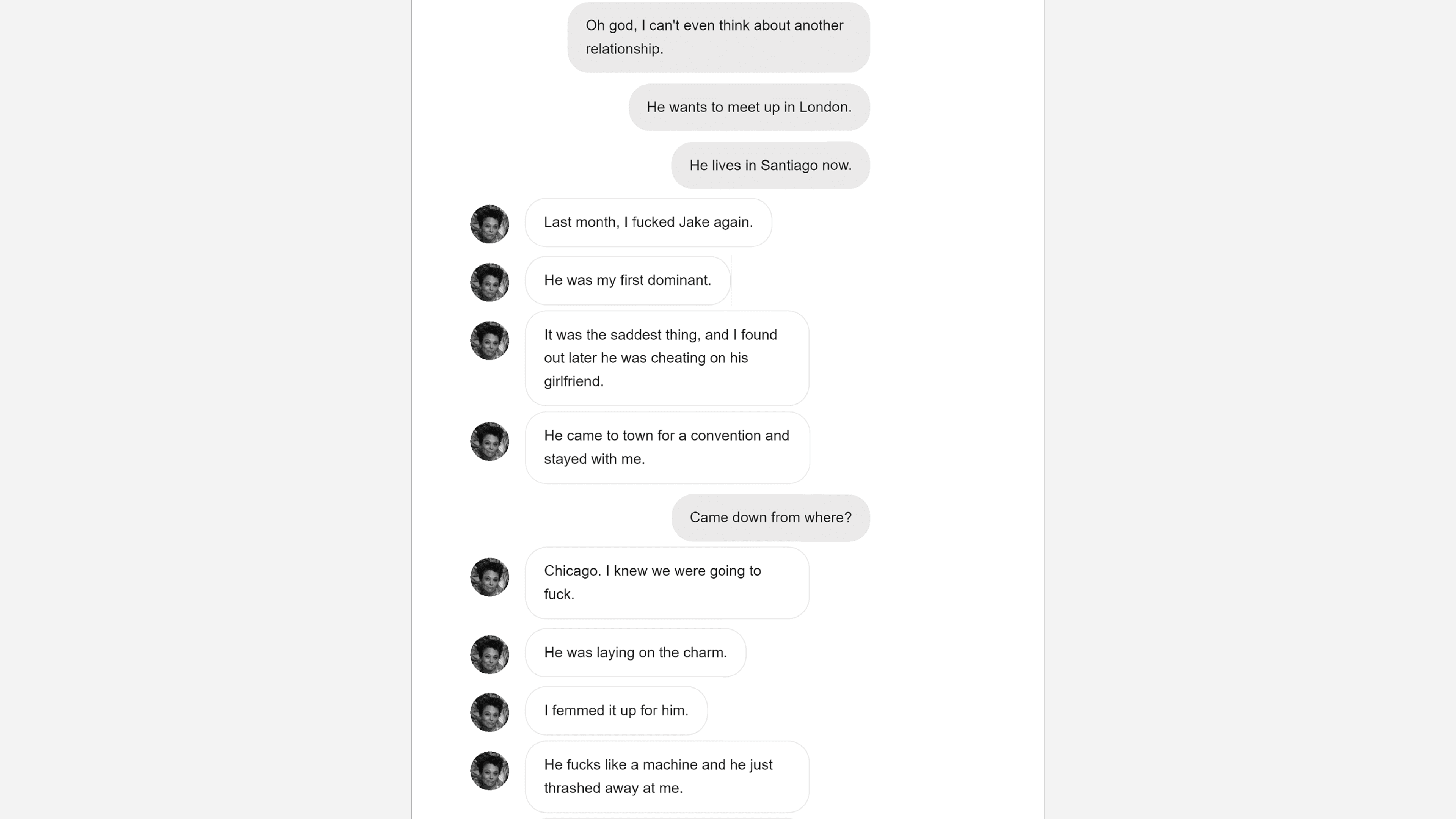Screen dimensions: 1456x819
Task: Click avatar beside "I femmed it up" message
Action: pos(490,712)
